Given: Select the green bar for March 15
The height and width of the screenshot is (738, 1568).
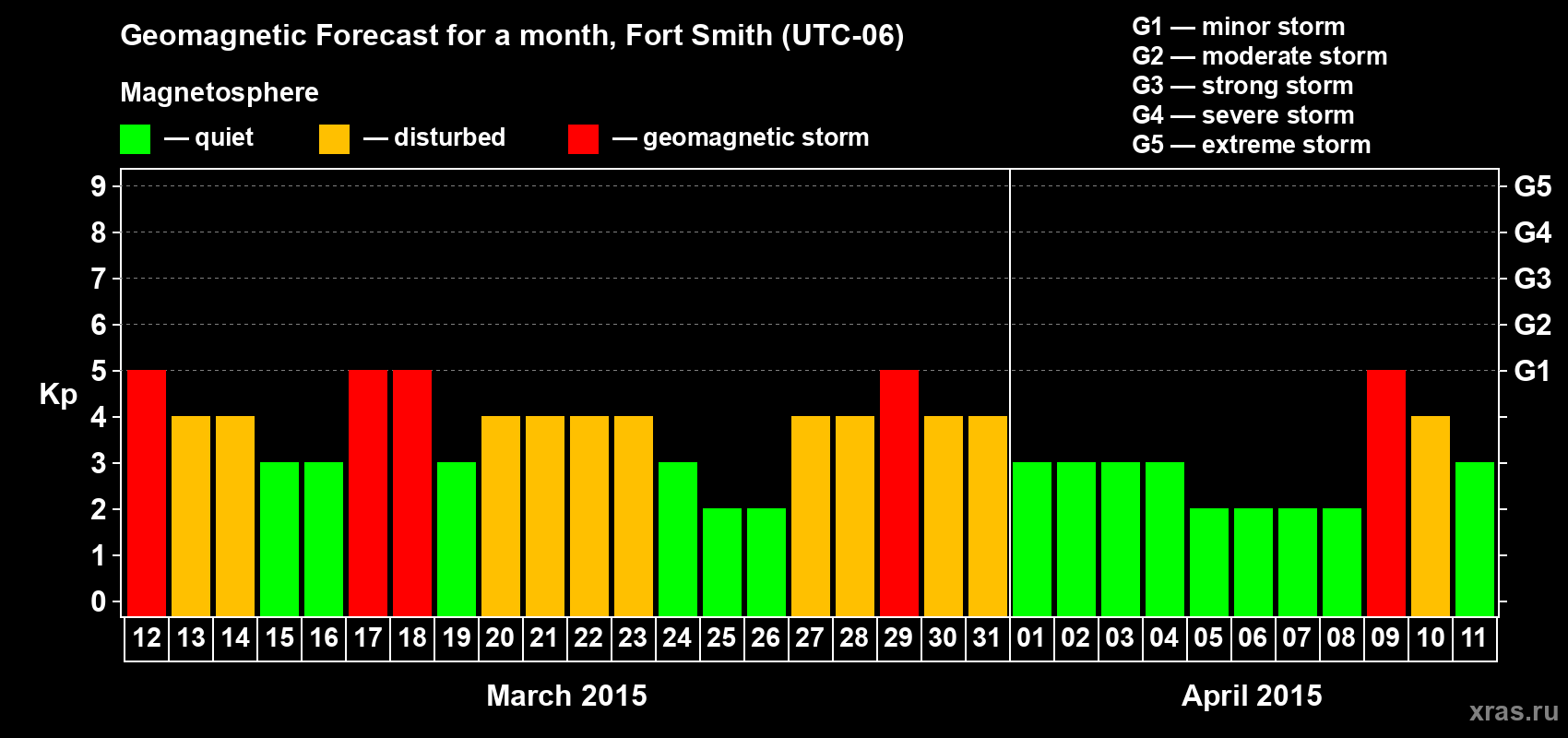Looking at the screenshot, I should [279, 540].
